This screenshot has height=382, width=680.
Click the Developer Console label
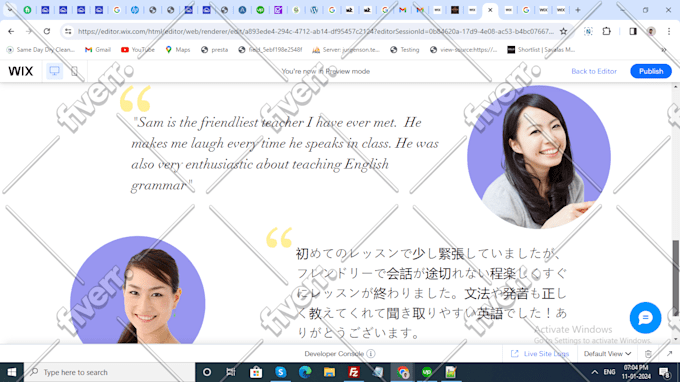[333, 354]
